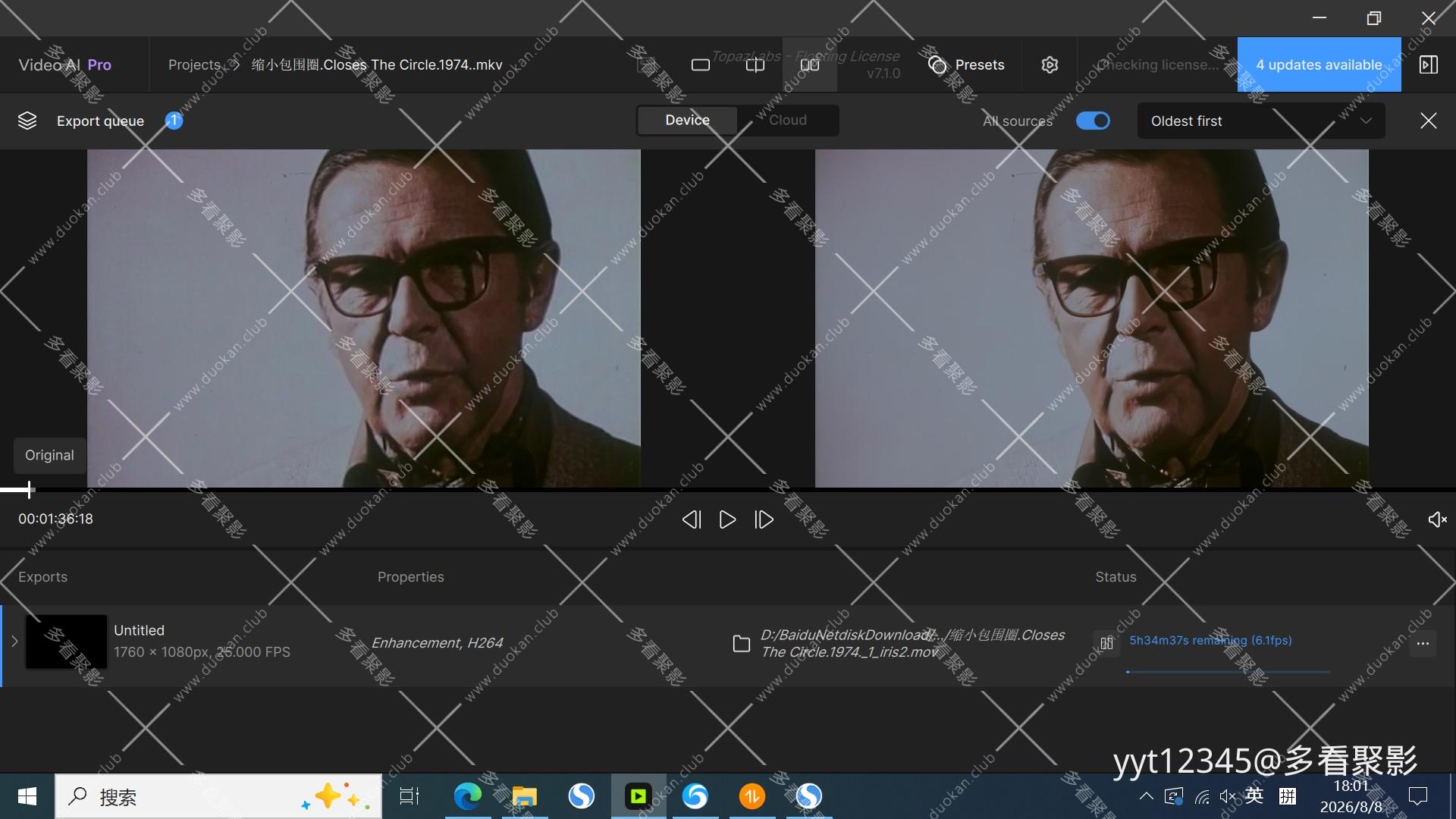Click the Exports column header
Viewport: 1456px width, 819px height.
coord(42,577)
